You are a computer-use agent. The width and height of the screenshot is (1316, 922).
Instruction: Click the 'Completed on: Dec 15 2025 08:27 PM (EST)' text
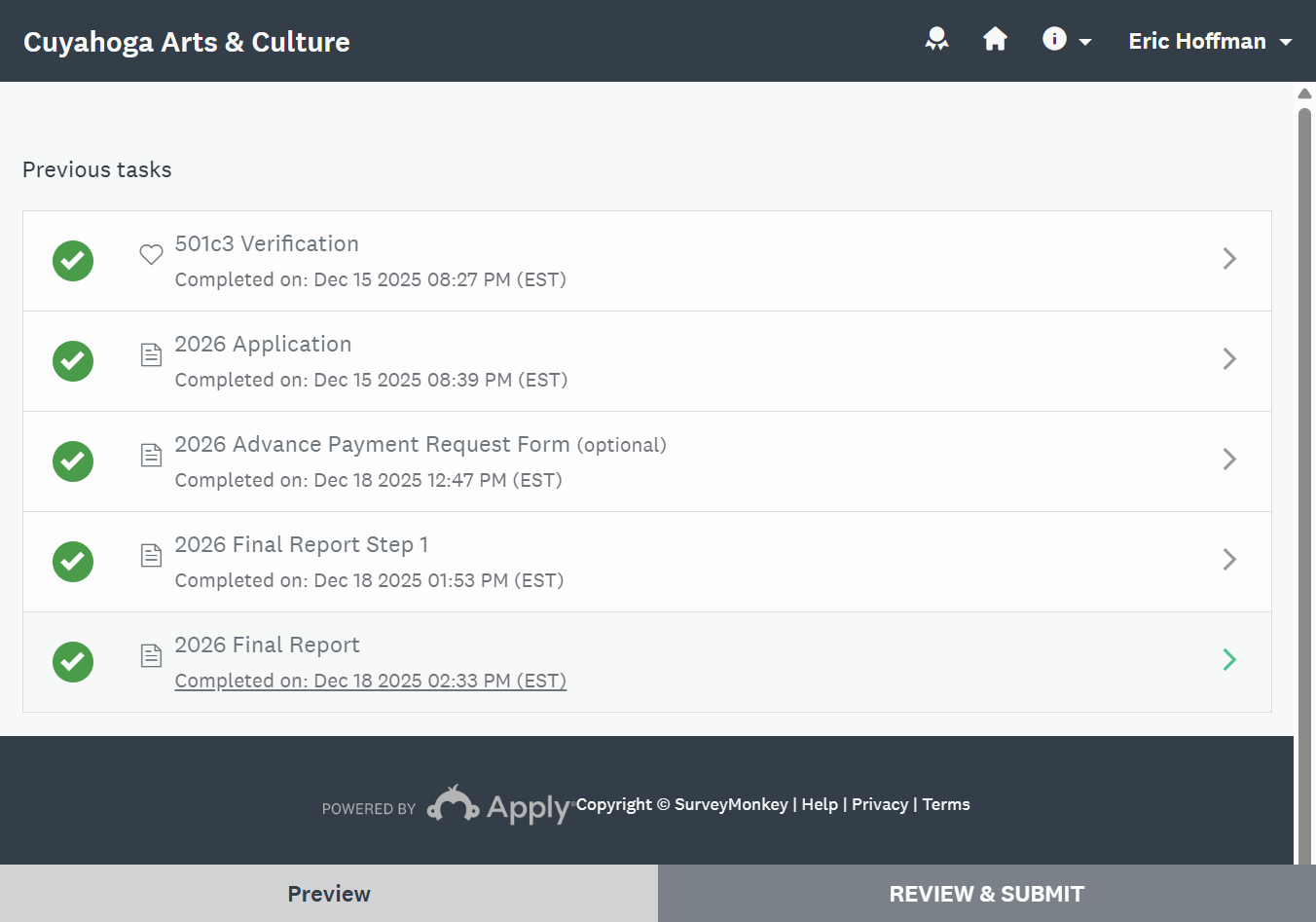point(371,279)
